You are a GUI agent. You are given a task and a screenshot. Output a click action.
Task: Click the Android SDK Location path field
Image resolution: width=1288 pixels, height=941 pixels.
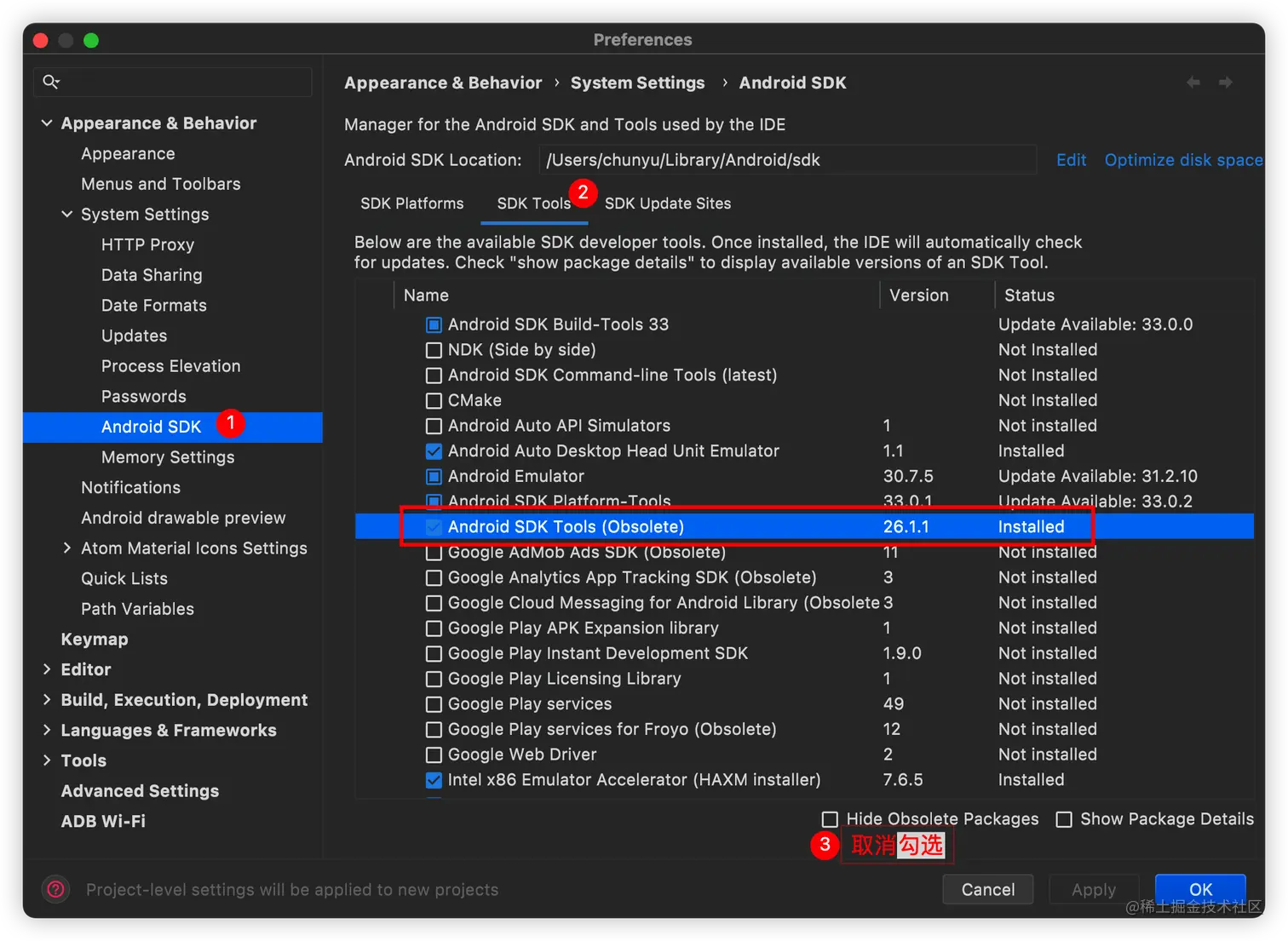coord(787,160)
